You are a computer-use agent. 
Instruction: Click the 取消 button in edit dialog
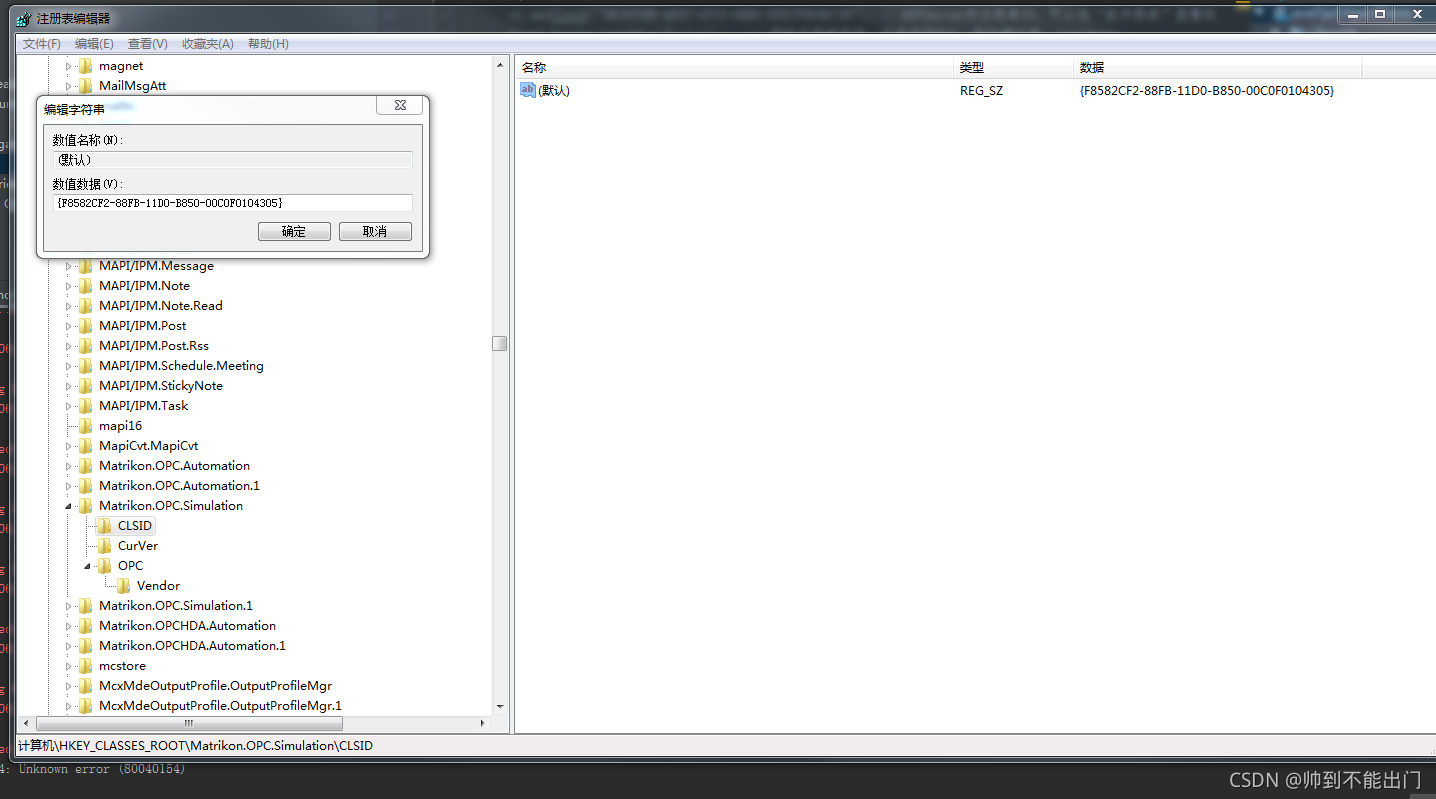[375, 231]
